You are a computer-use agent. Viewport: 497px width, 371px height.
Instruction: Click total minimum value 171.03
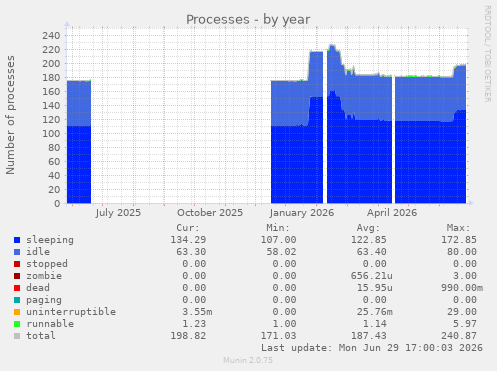pyautogui.click(x=278, y=336)
